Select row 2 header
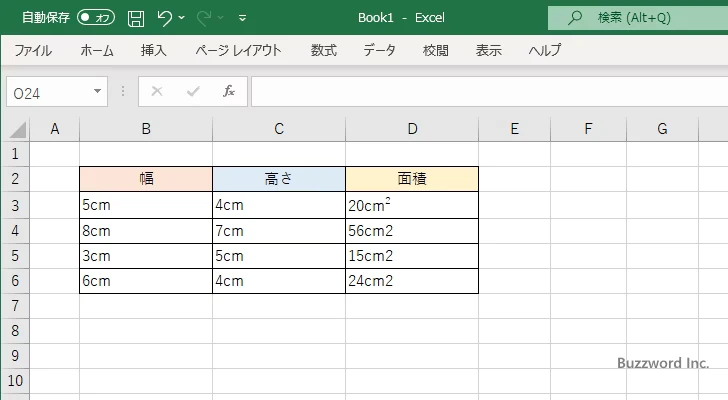Image resolution: width=728 pixels, height=400 pixels. (x=15, y=179)
